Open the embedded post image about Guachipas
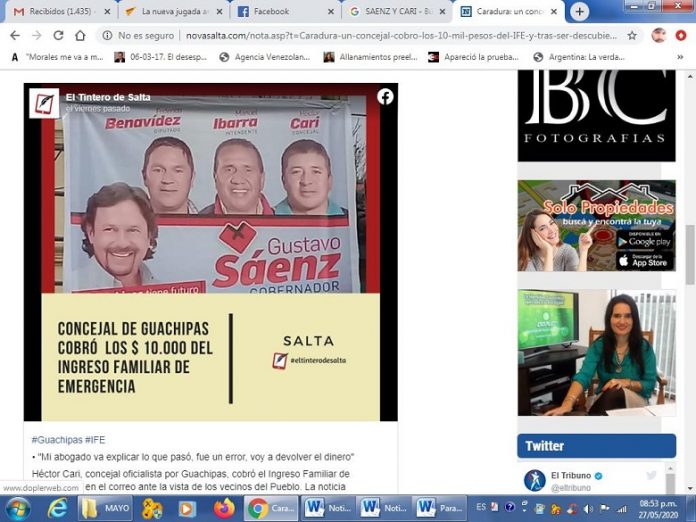This screenshot has height=522, width=696. (210, 252)
